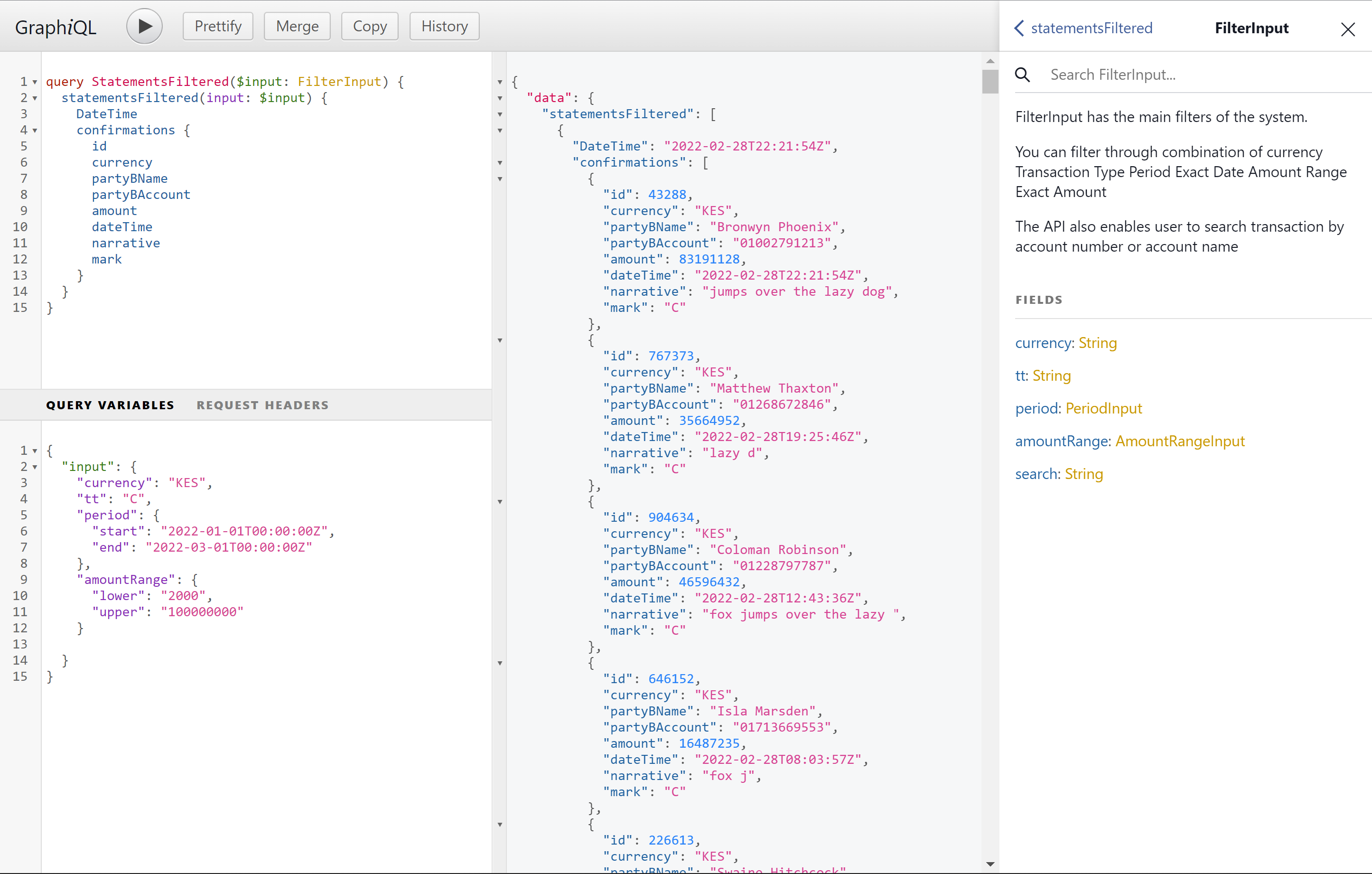This screenshot has height=874, width=1372.
Task: Close the FilterInput docs panel
Action: click(1347, 28)
